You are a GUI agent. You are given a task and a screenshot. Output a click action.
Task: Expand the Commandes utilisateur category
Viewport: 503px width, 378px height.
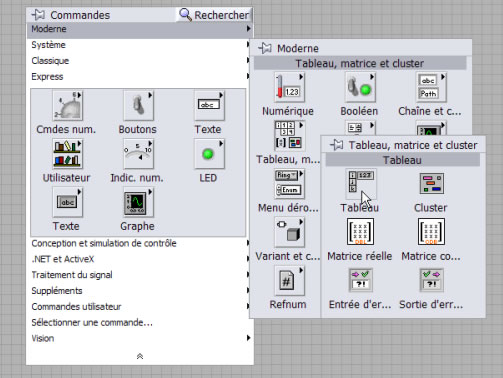139,307
